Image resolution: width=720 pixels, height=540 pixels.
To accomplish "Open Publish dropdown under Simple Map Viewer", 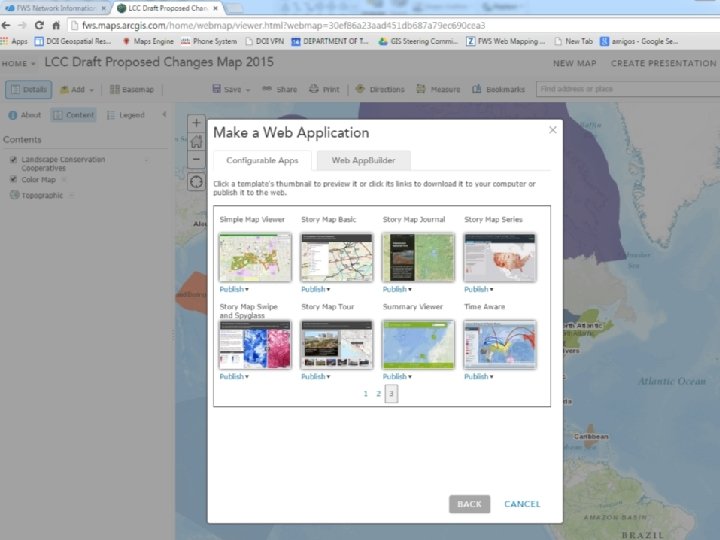I will [x=234, y=289].
